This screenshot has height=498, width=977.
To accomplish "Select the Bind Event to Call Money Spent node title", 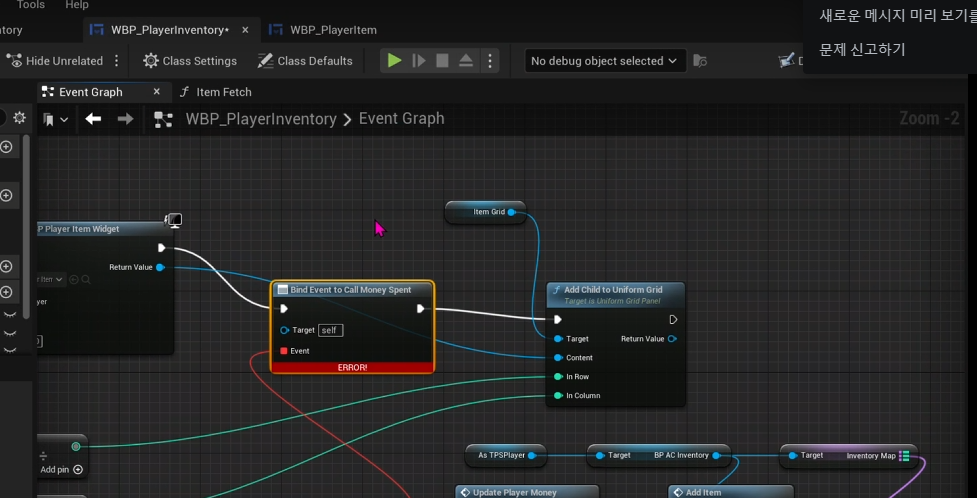I will (x=352, y=290).
